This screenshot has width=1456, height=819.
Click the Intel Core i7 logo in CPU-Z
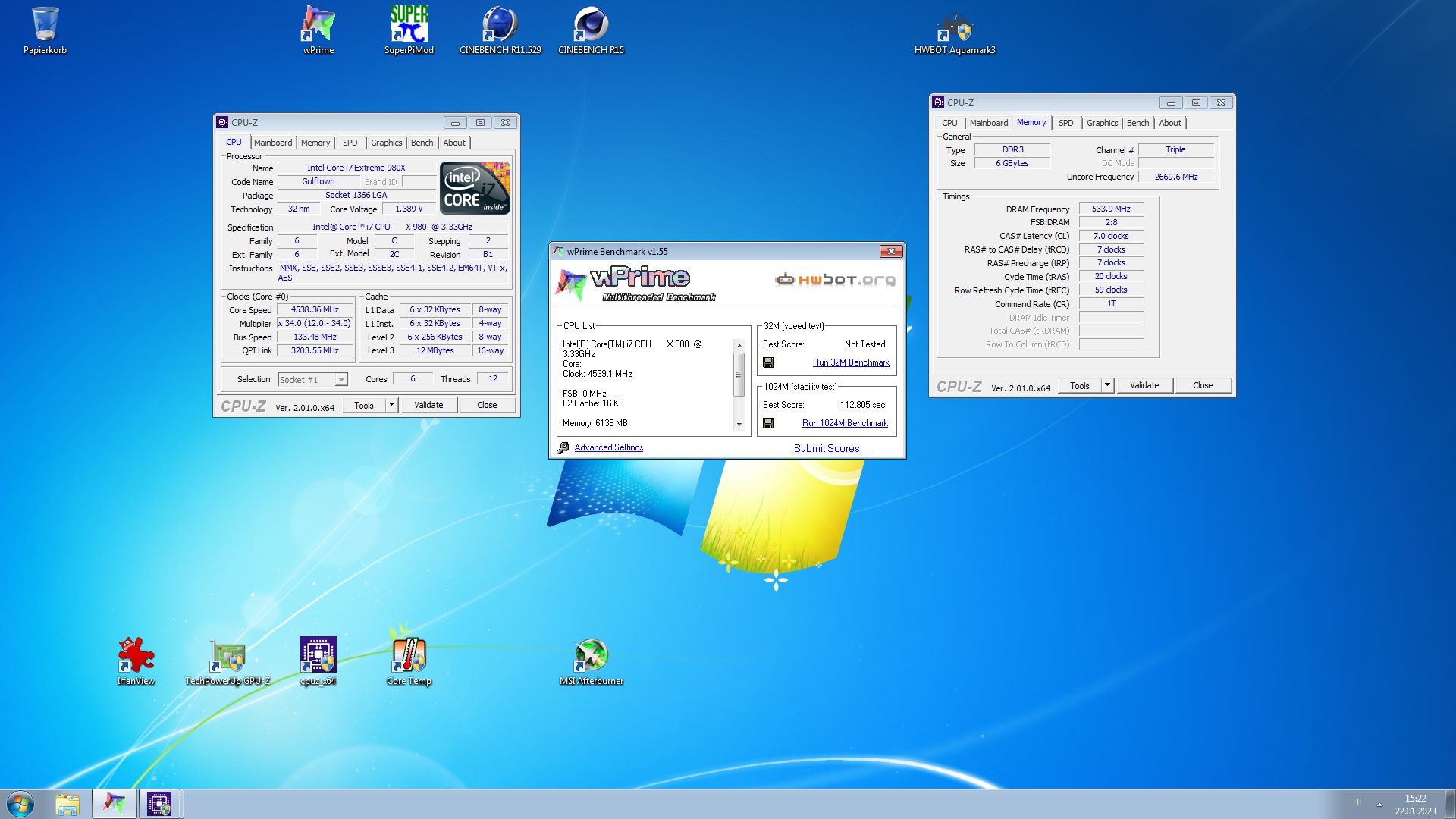tap(475, 188)
